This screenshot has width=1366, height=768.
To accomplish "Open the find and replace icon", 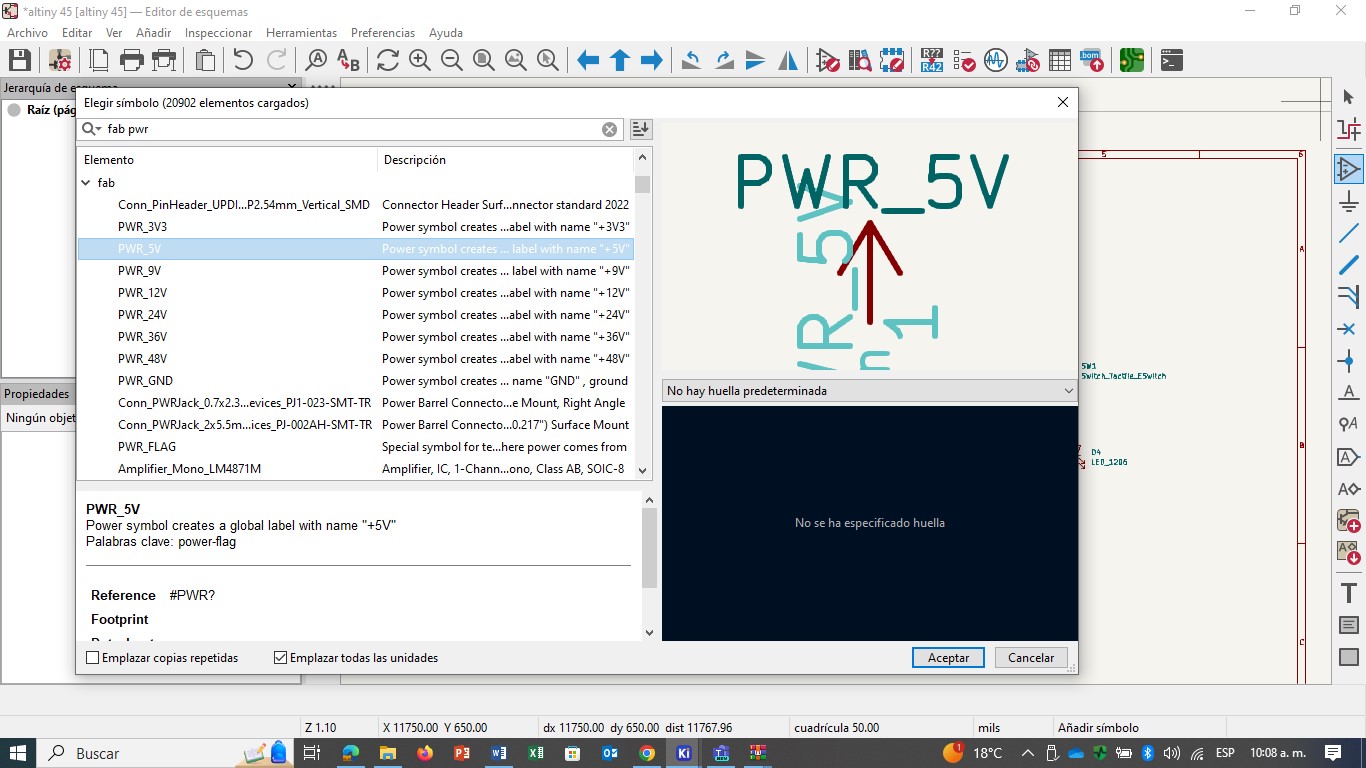I will [348, 60].
